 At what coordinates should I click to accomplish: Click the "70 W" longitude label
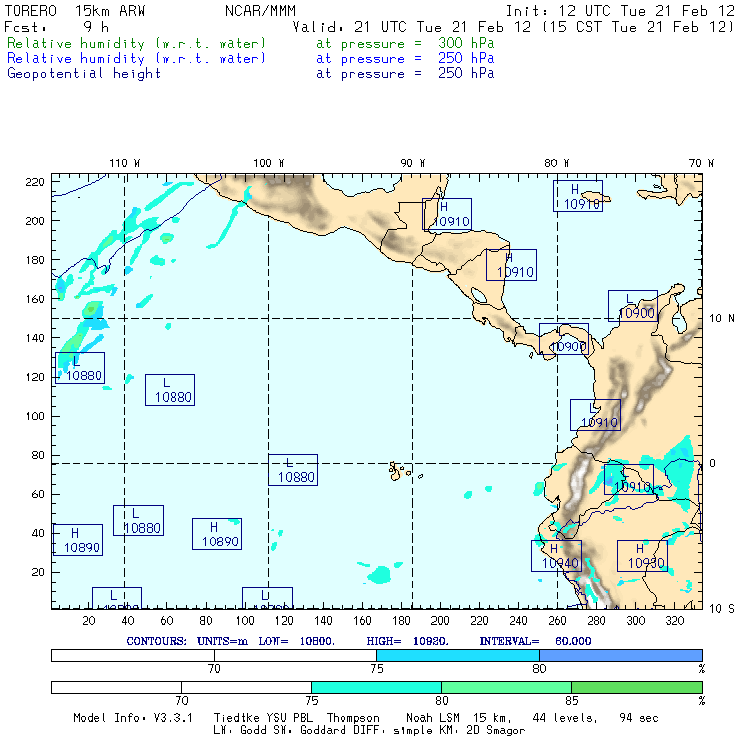pyautogui.click(x=701, y=163)
